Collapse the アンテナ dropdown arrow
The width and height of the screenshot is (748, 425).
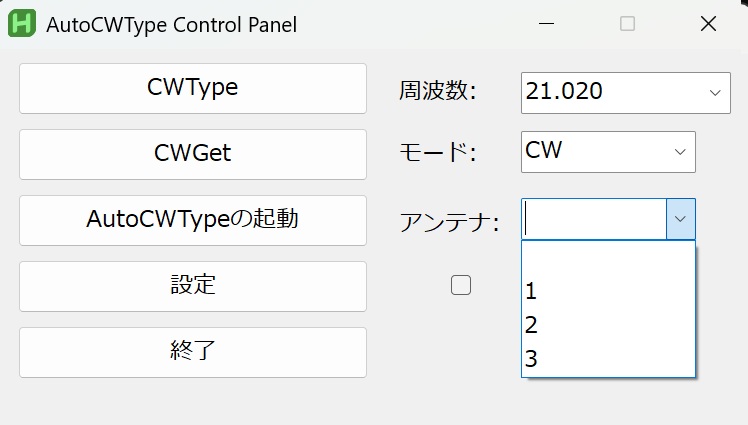tap(680, 219)
